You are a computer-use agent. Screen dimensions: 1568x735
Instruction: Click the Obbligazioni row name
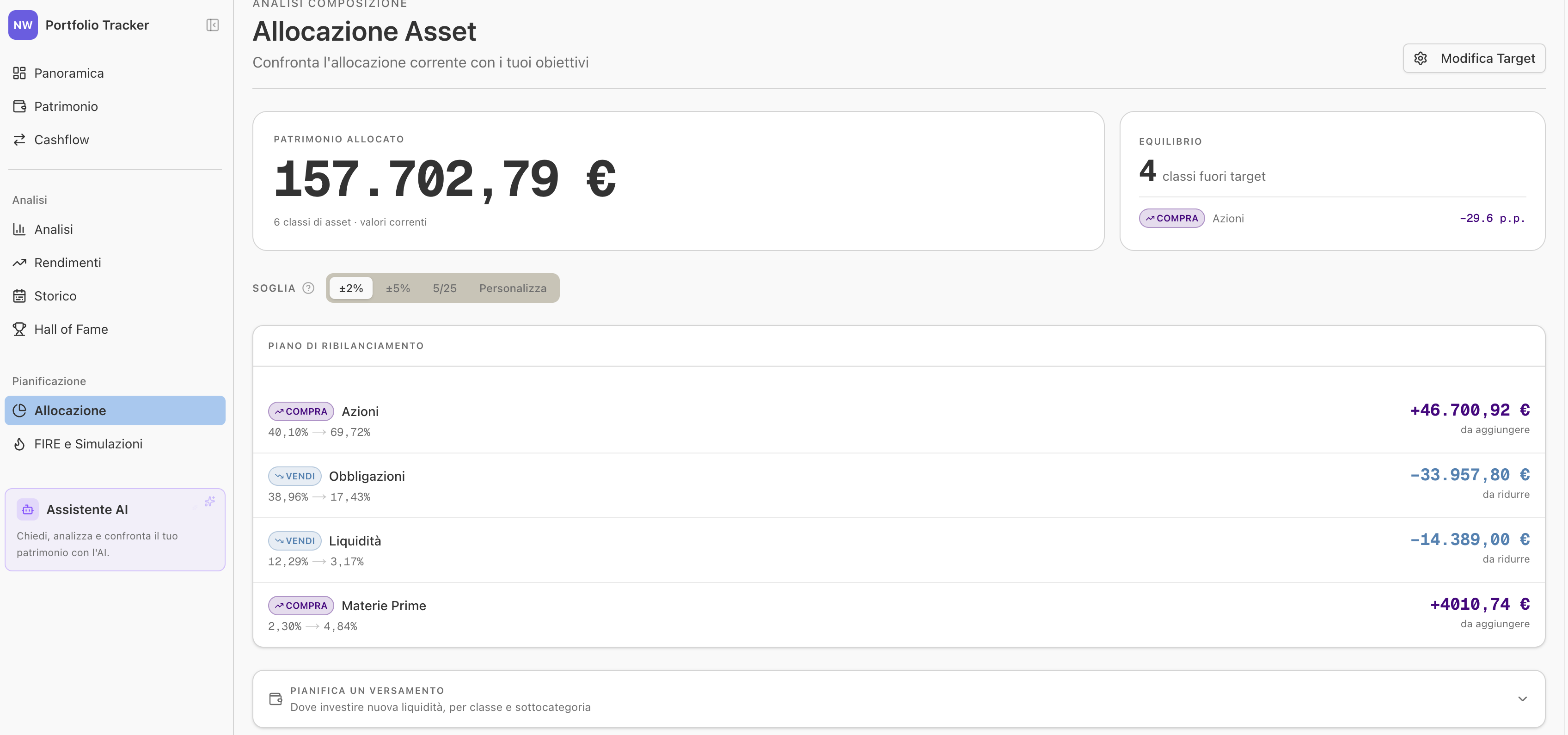click(x=367, y=477)
